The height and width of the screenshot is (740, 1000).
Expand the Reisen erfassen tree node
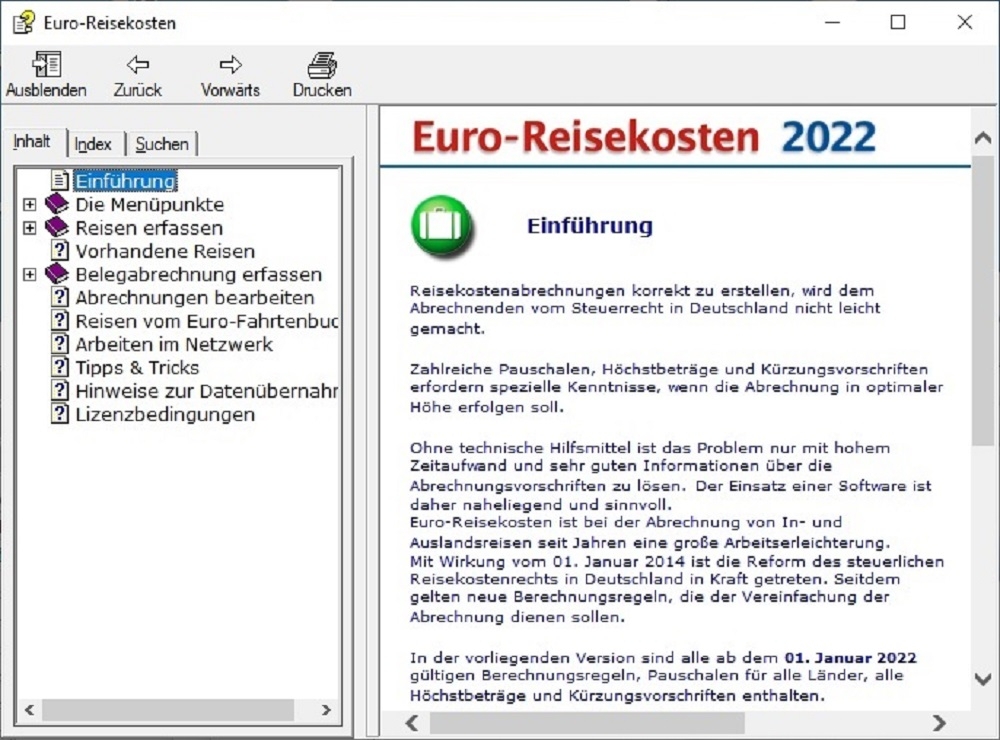tap(29, 228)
